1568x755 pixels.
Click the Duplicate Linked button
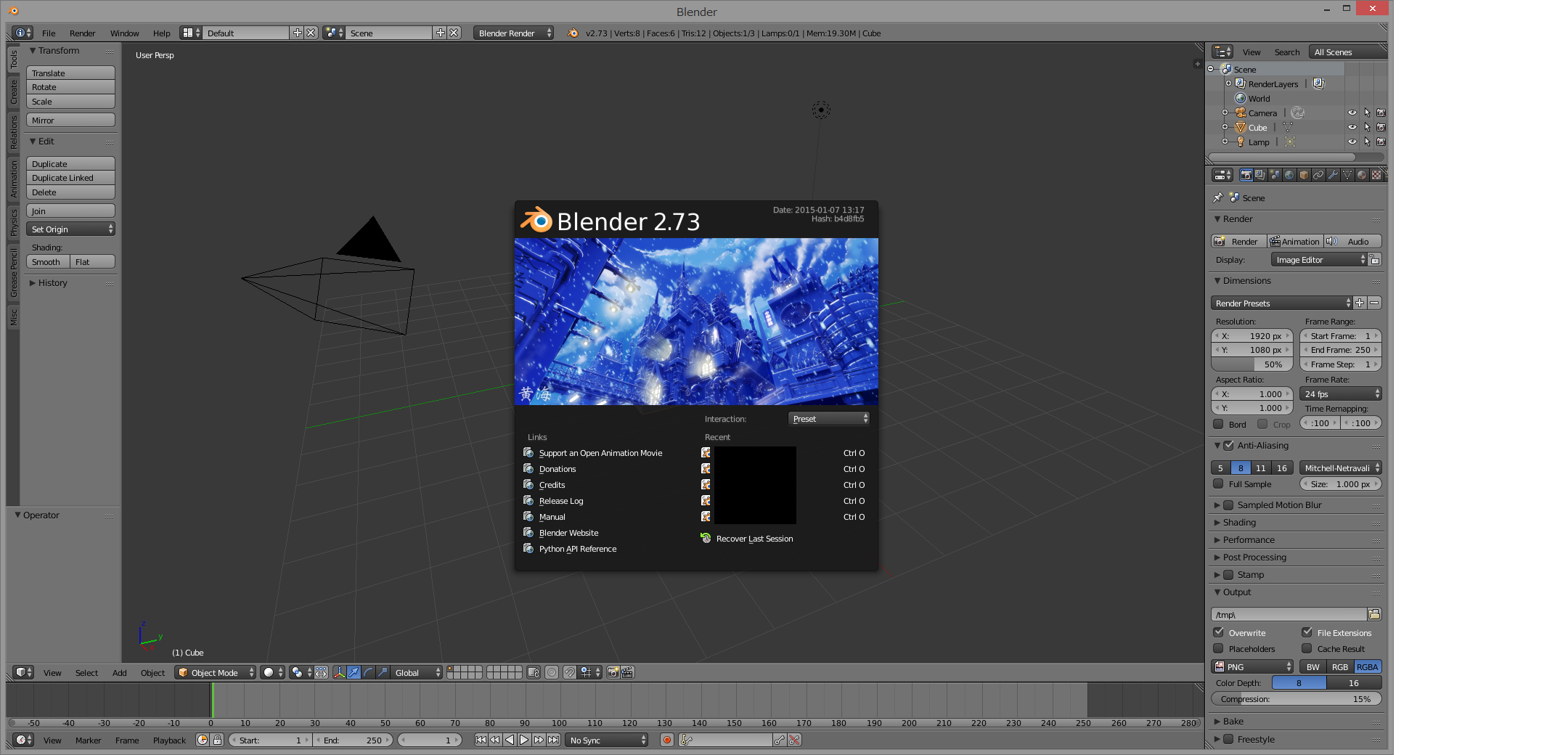click(71, 177)
